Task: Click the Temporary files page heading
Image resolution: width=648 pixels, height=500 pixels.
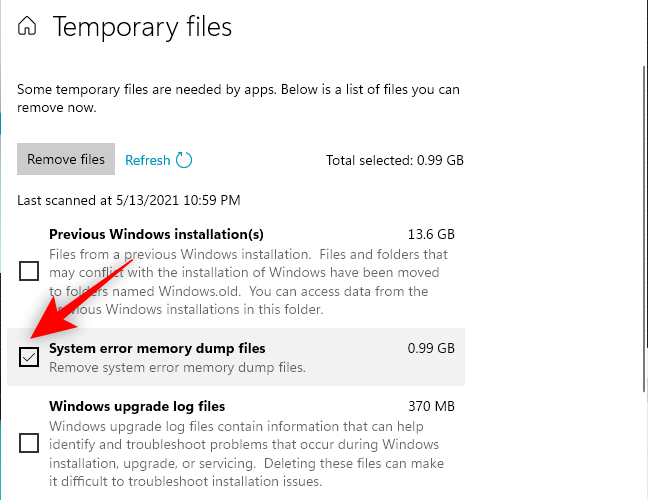Action: pyautogui.click(x=142, y=27)
